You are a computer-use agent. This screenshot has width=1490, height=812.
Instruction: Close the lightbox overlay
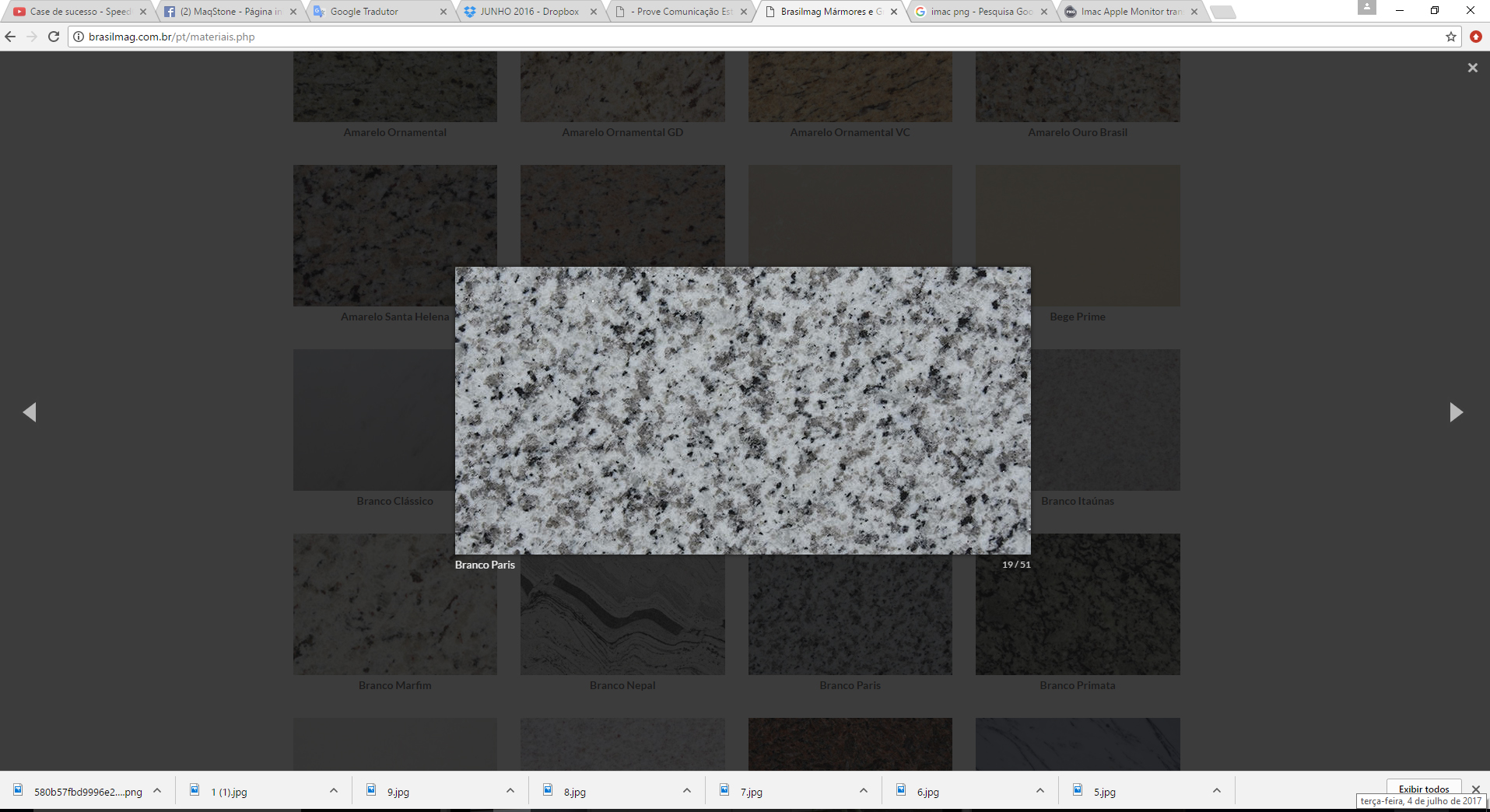(x=1472, y=68)
